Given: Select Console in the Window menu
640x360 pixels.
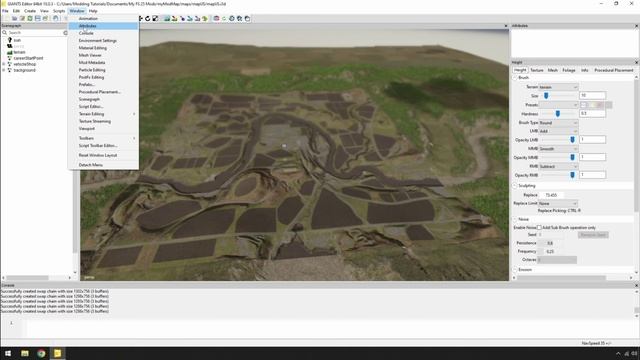Looking at the screenshot, I should (x=104, y=33).
